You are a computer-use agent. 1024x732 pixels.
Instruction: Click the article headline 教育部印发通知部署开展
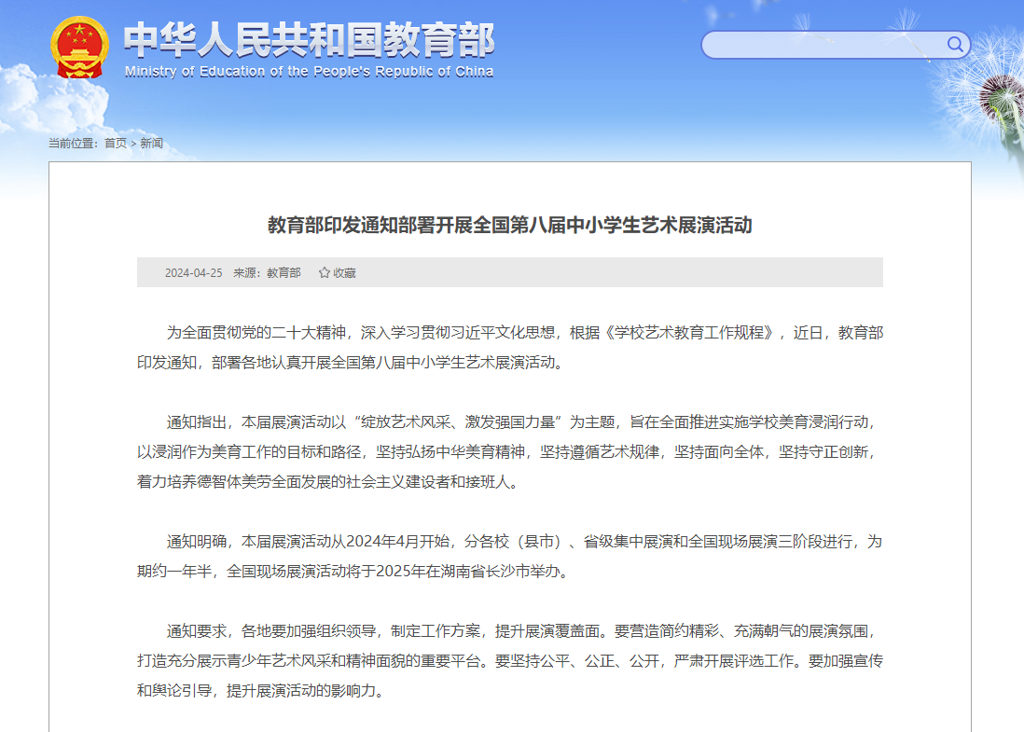509,225
